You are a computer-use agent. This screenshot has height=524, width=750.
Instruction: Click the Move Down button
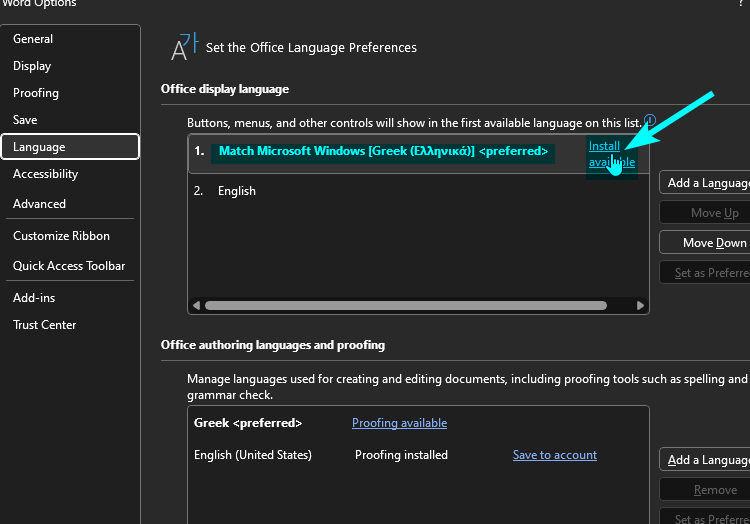pyautogui.click(x=705, y=243)
